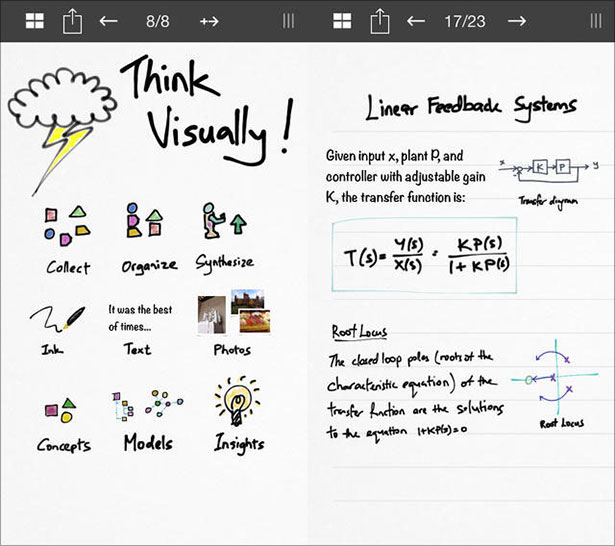Expand the tool handle on right toolbar
The image size is (615, 546).
pyautogui.click(x=596, y=20)
